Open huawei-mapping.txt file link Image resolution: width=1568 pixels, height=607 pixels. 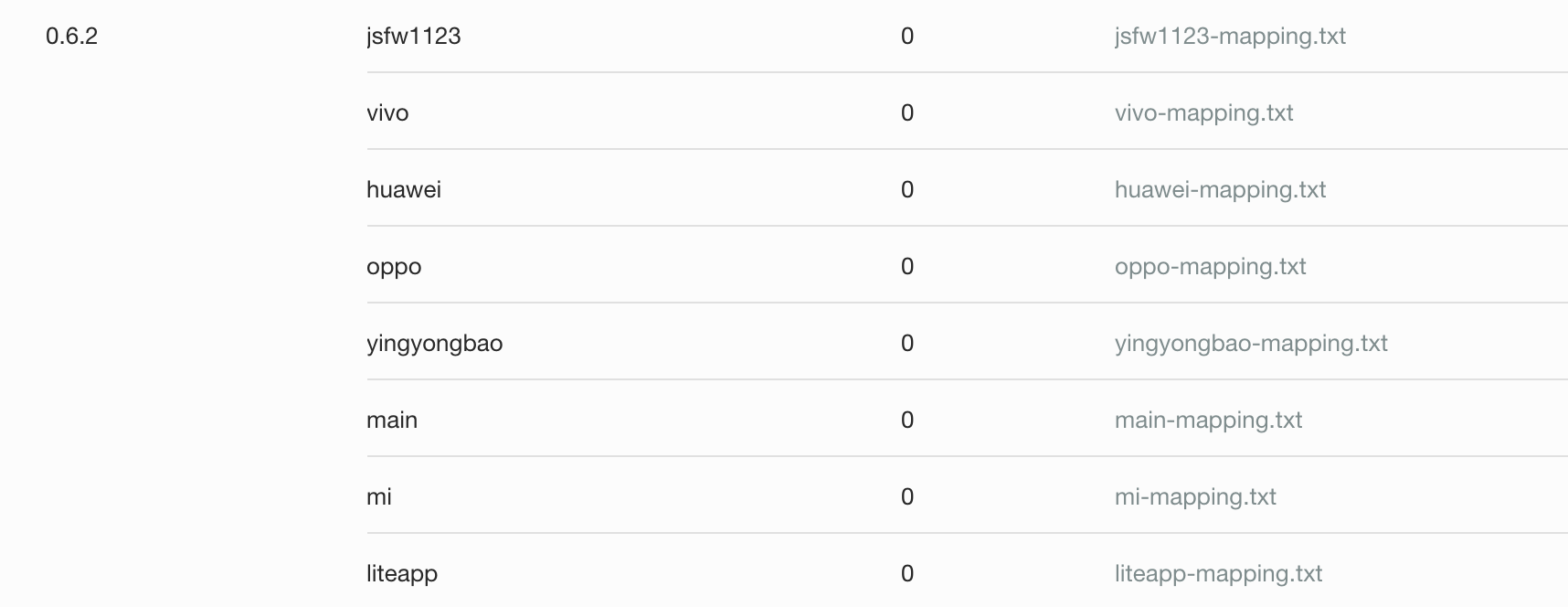[1220, 190]
